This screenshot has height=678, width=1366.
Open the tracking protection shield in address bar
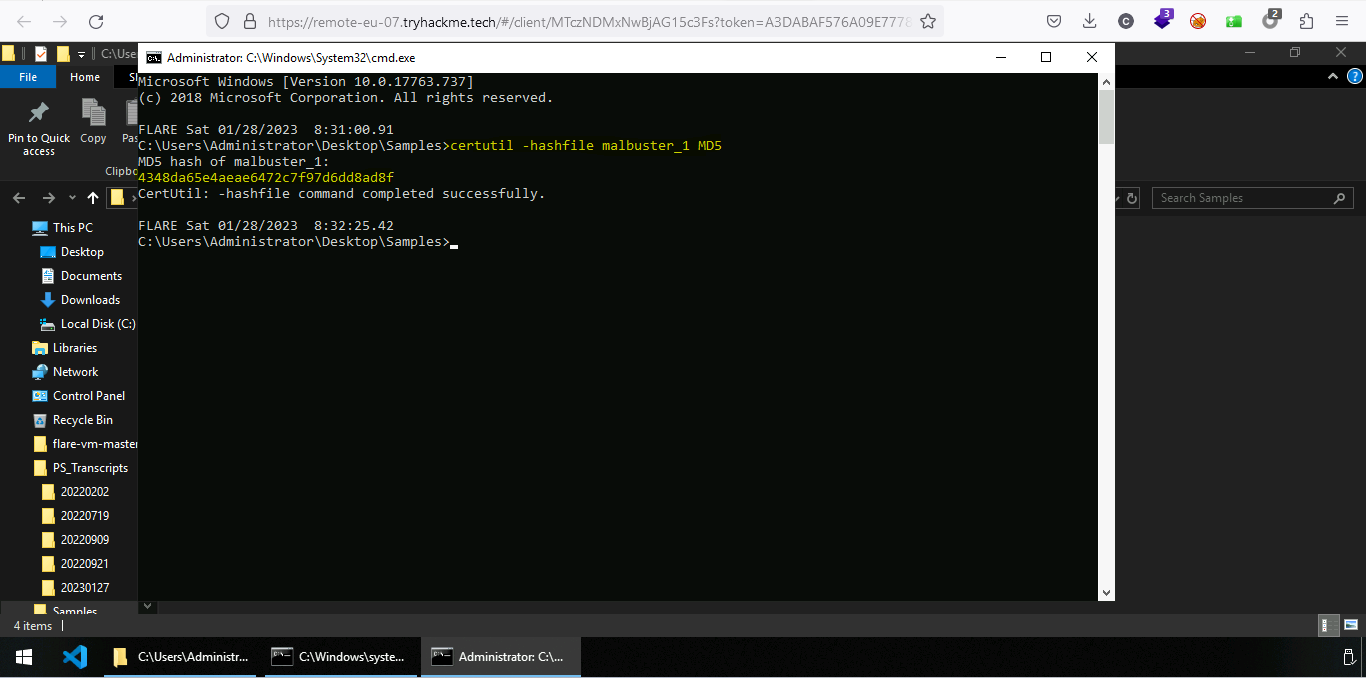pos(222,21)
